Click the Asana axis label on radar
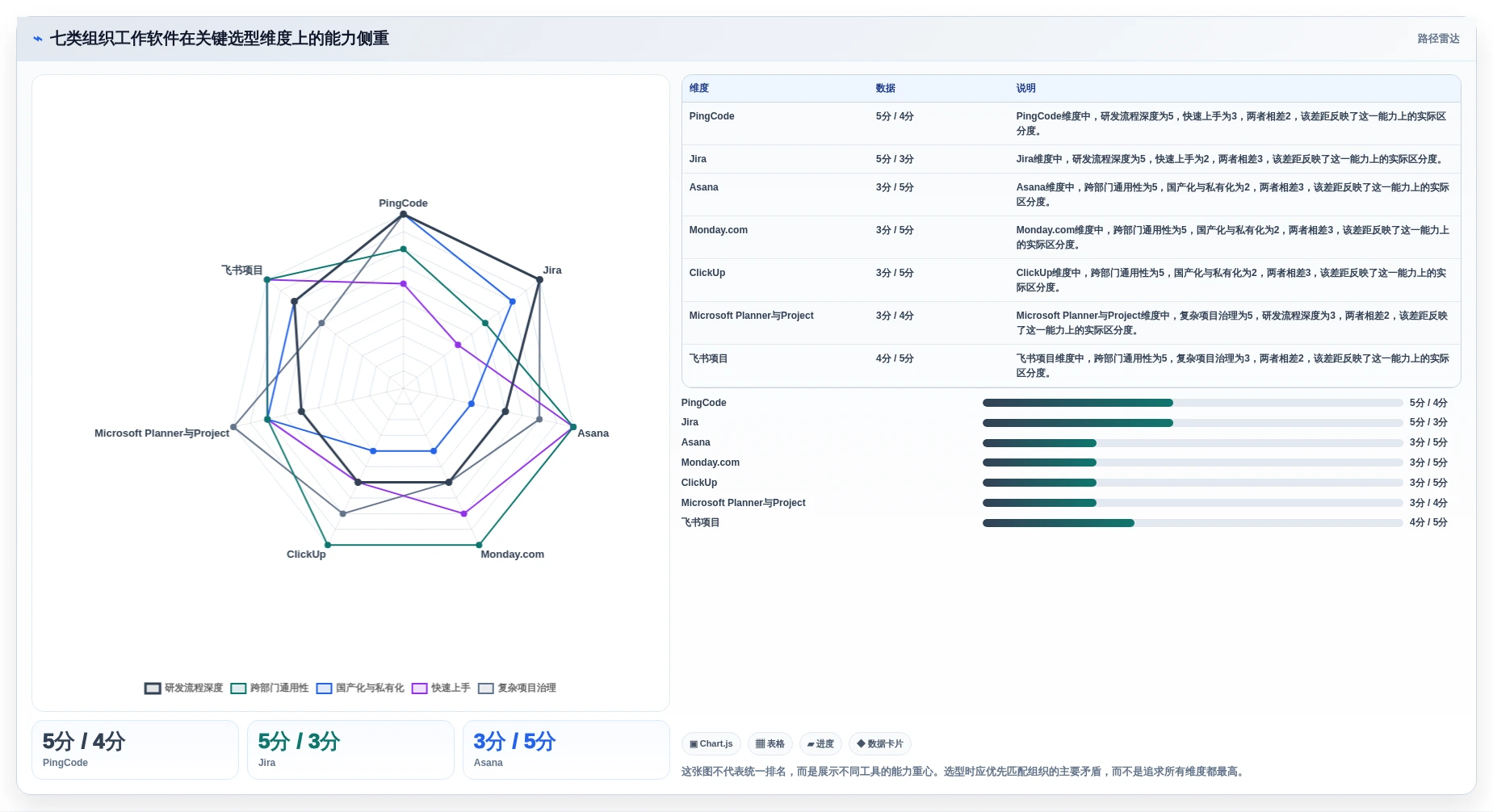The height and width of the screenshot is (812, 1493). pyautogui.click(x=593, y=433)
